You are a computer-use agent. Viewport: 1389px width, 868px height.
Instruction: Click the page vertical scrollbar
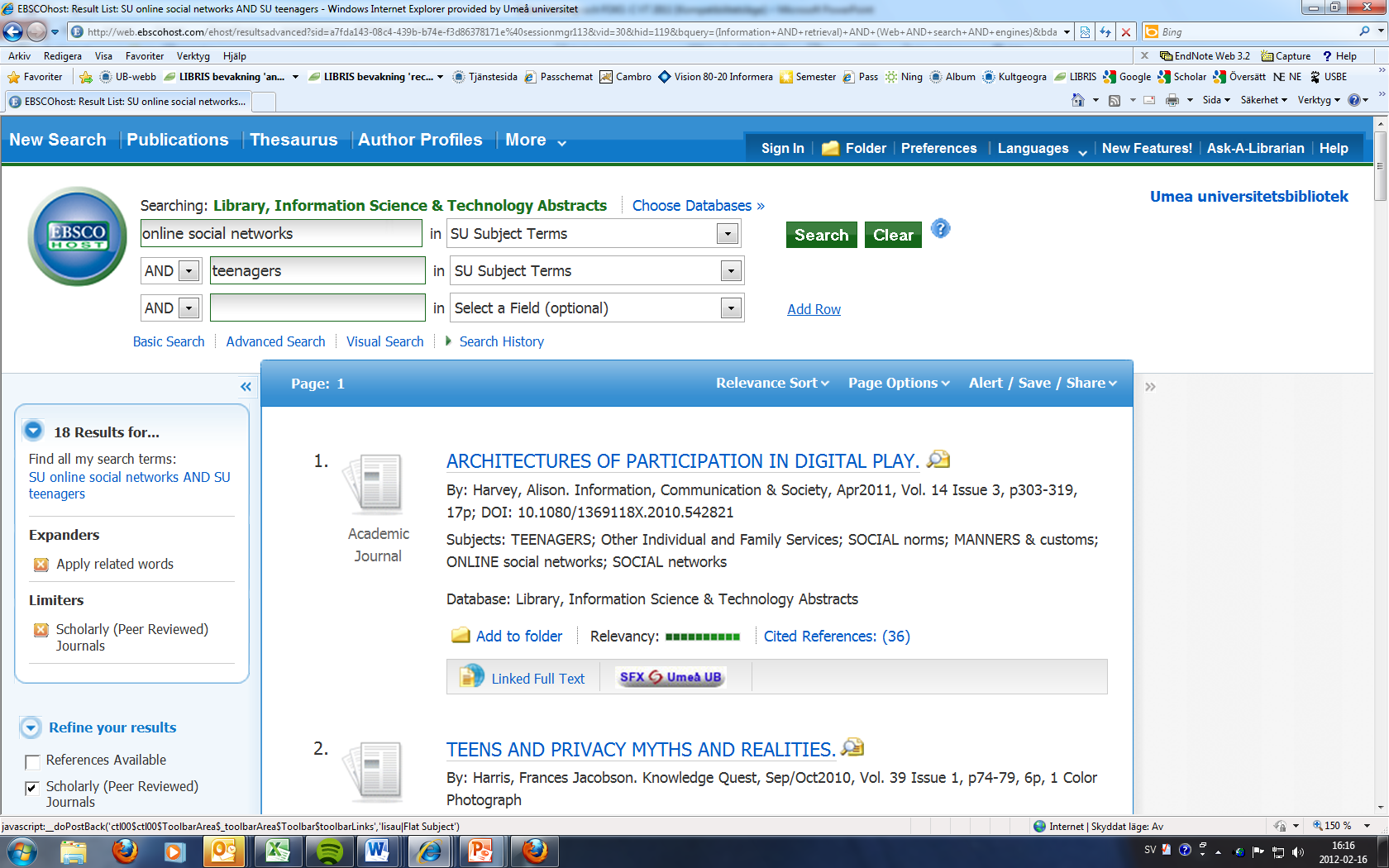click(1380, 465)
